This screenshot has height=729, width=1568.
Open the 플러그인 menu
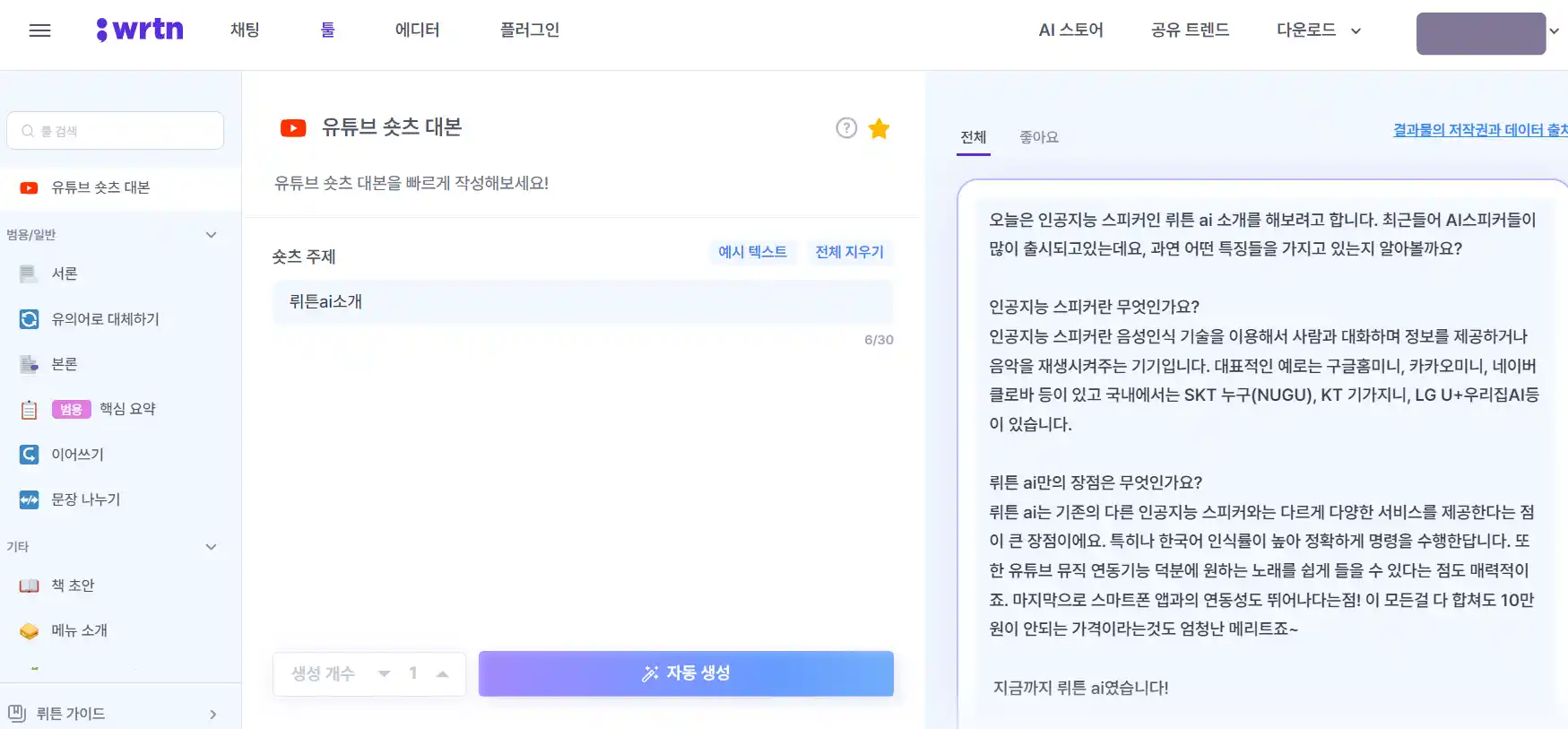pos(529,30)
